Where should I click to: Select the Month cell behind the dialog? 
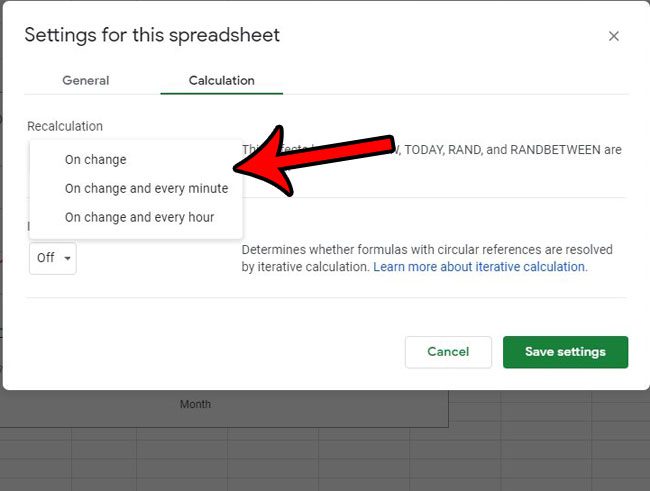(195, 404)
